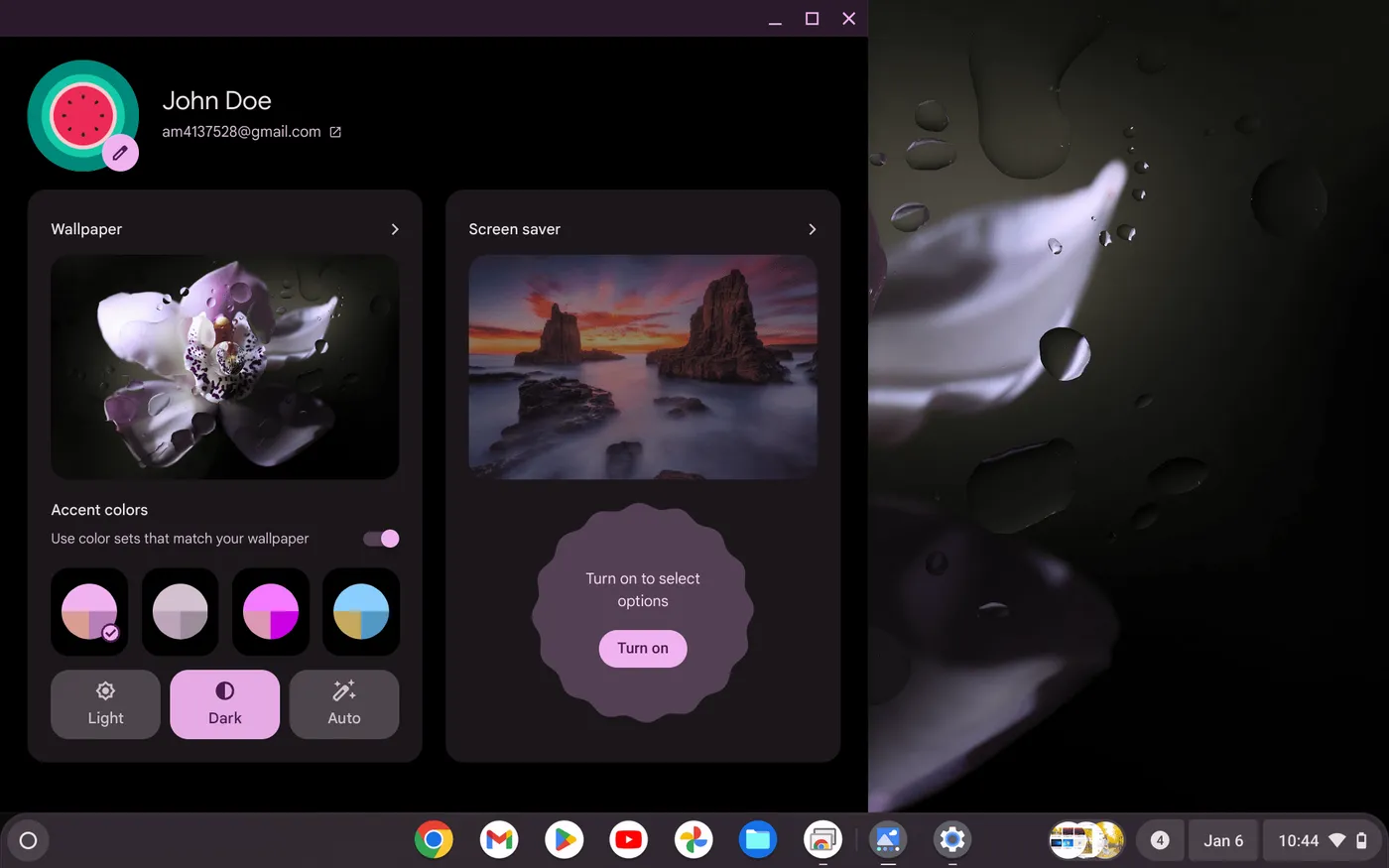Open Google Photos from the shelf
The height and width of the screenshot is (868, 1389).
coord(694,840)
